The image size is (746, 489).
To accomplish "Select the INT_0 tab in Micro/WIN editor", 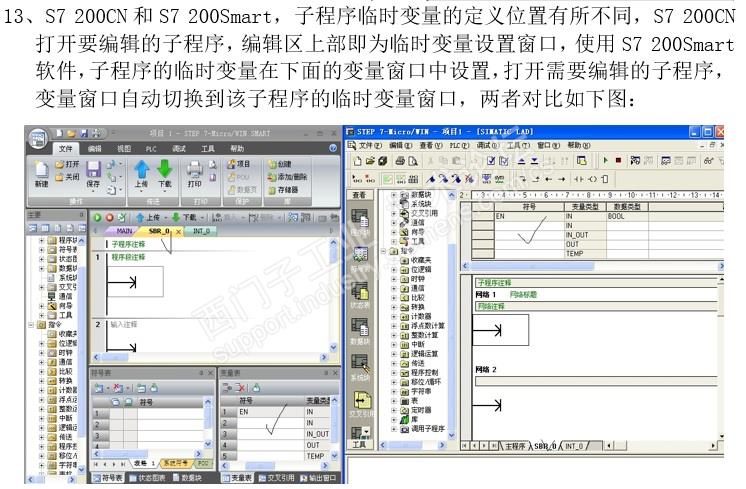I will tap(574, 446).
